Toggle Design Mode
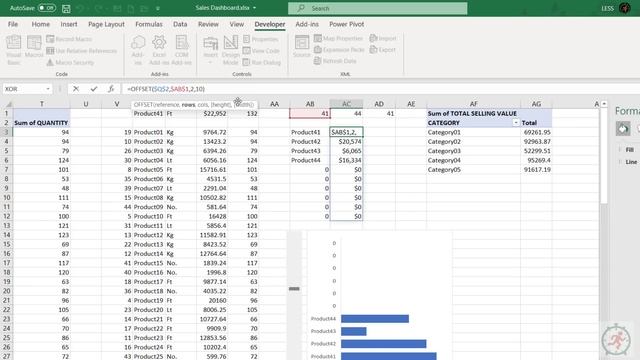The height and width of the screenshot is (360, 640). pyautogui.click(x=231, y=50)
